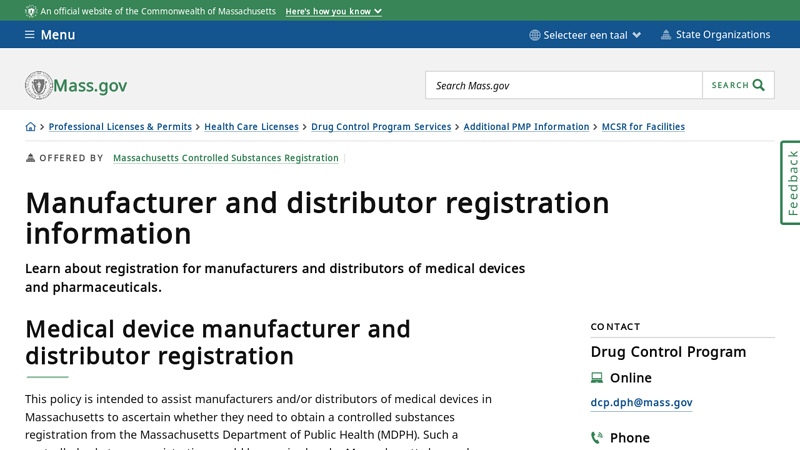Click the Massachusetts state seal logo
The width and height of the screenshot is (800, 450).
[x=39, y=85]
